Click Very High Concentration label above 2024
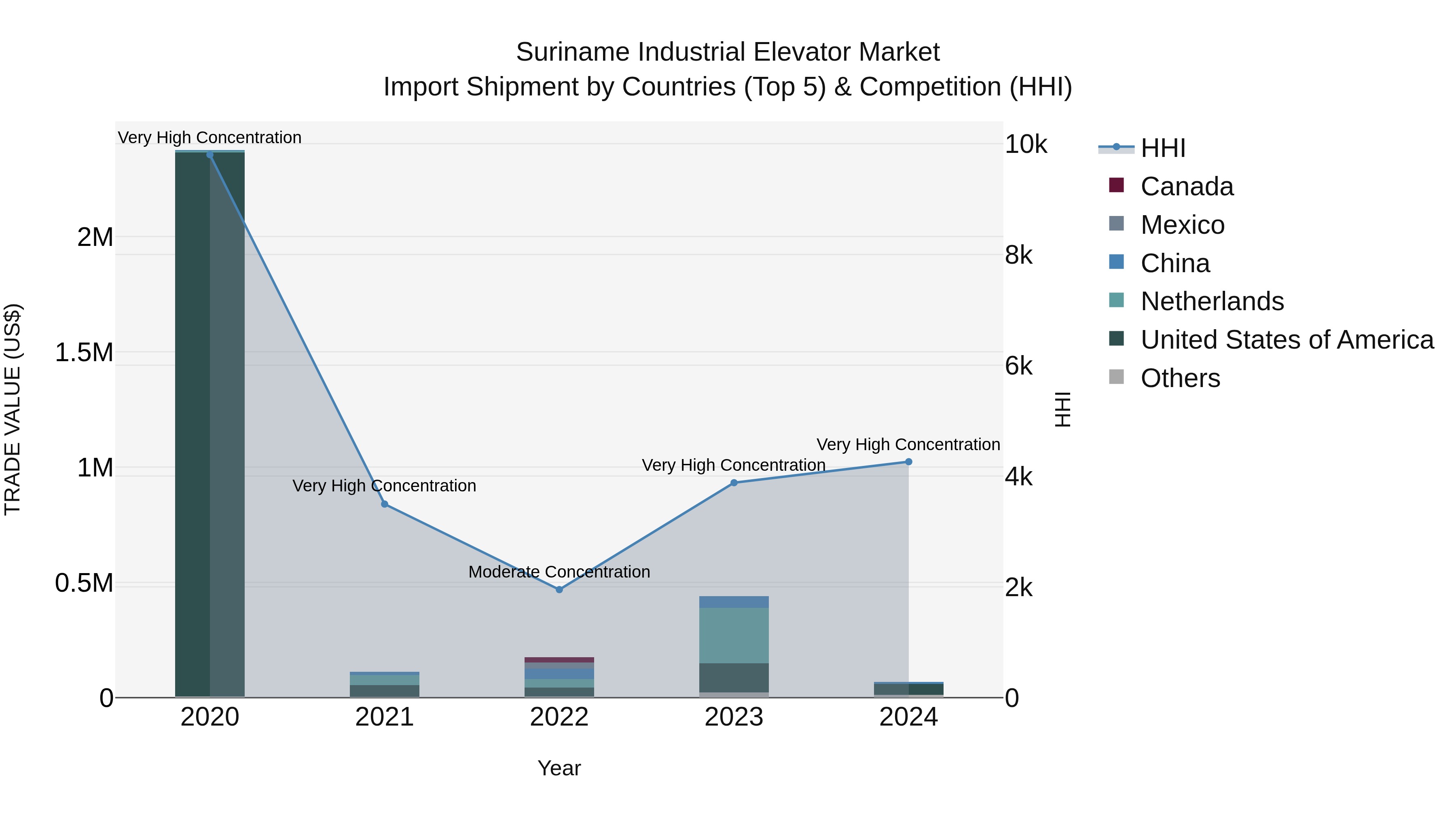This screenshot has width=1456, height=819. pyautogui.click(x=908, y=444)
